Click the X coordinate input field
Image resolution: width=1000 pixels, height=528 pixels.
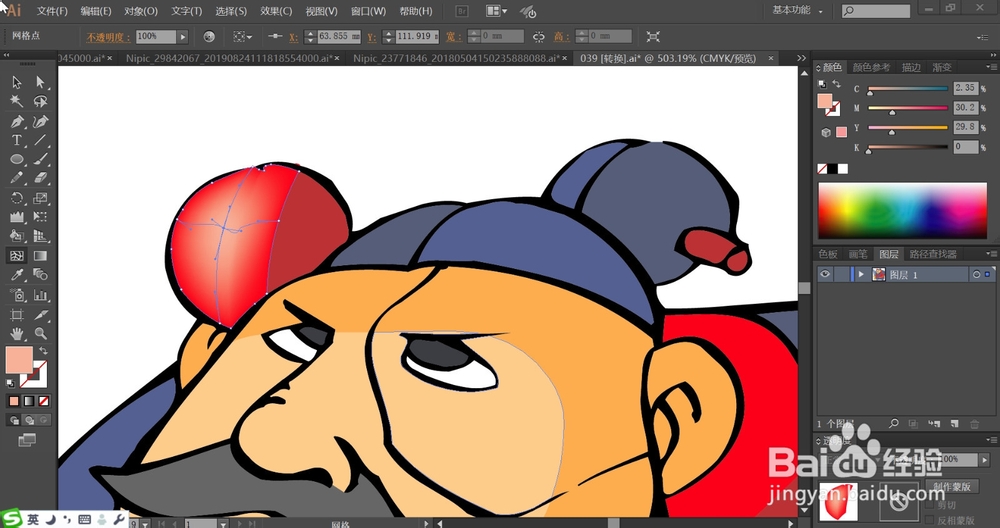point(339,36)
